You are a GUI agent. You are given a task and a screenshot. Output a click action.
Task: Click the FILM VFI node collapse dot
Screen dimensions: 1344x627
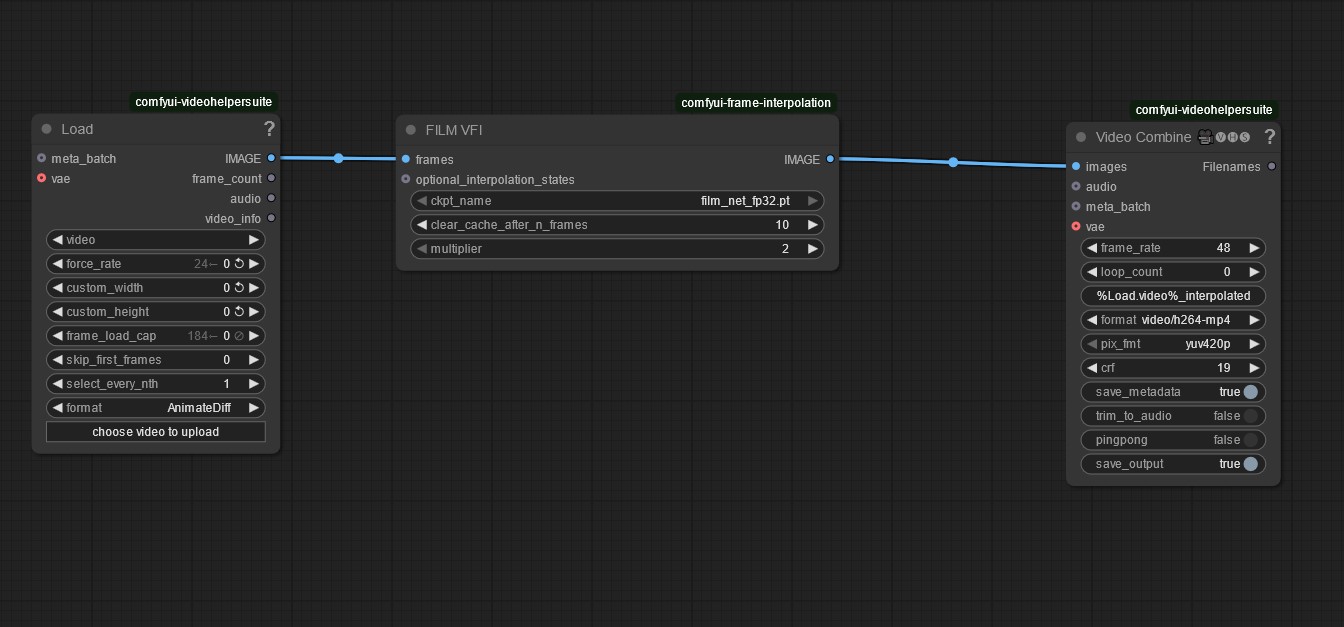(x=411, y=130)
